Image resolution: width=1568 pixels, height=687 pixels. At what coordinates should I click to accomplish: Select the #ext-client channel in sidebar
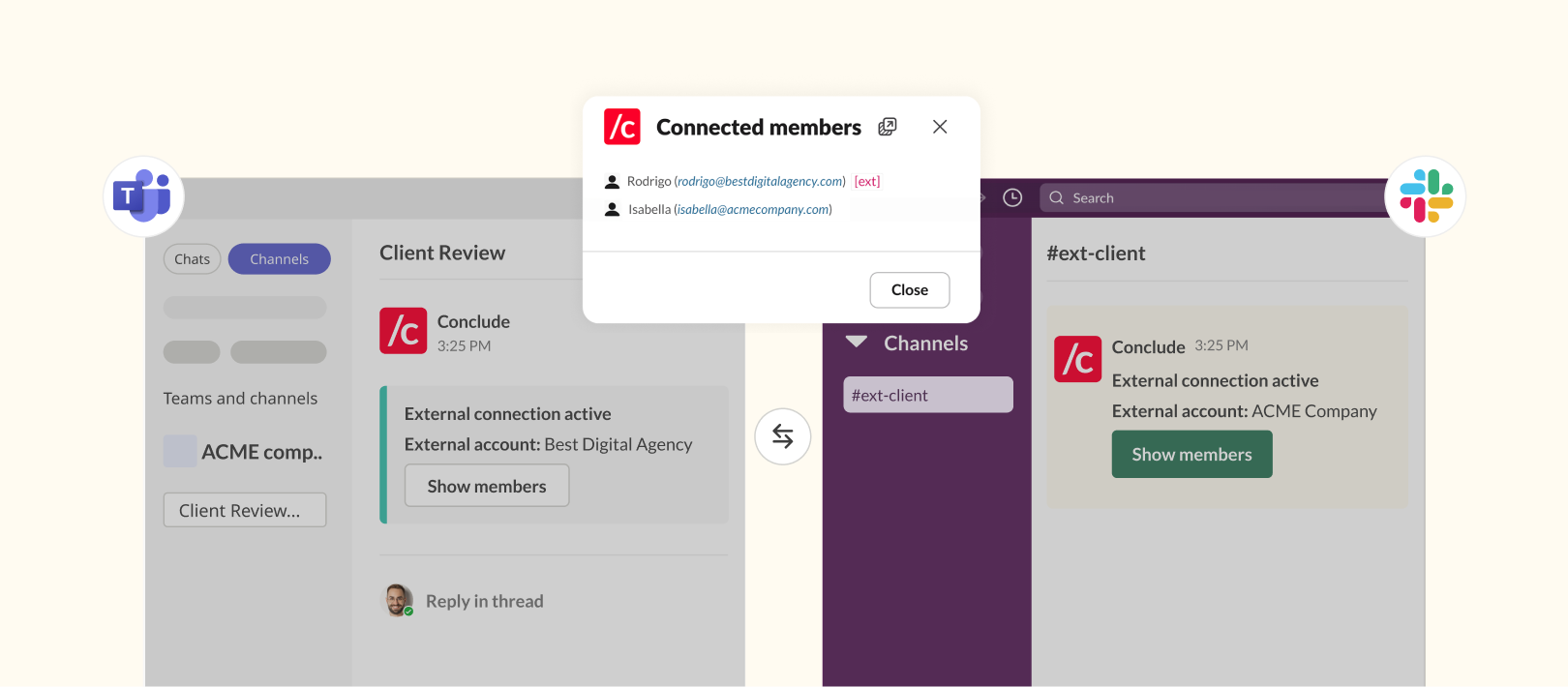928,395
